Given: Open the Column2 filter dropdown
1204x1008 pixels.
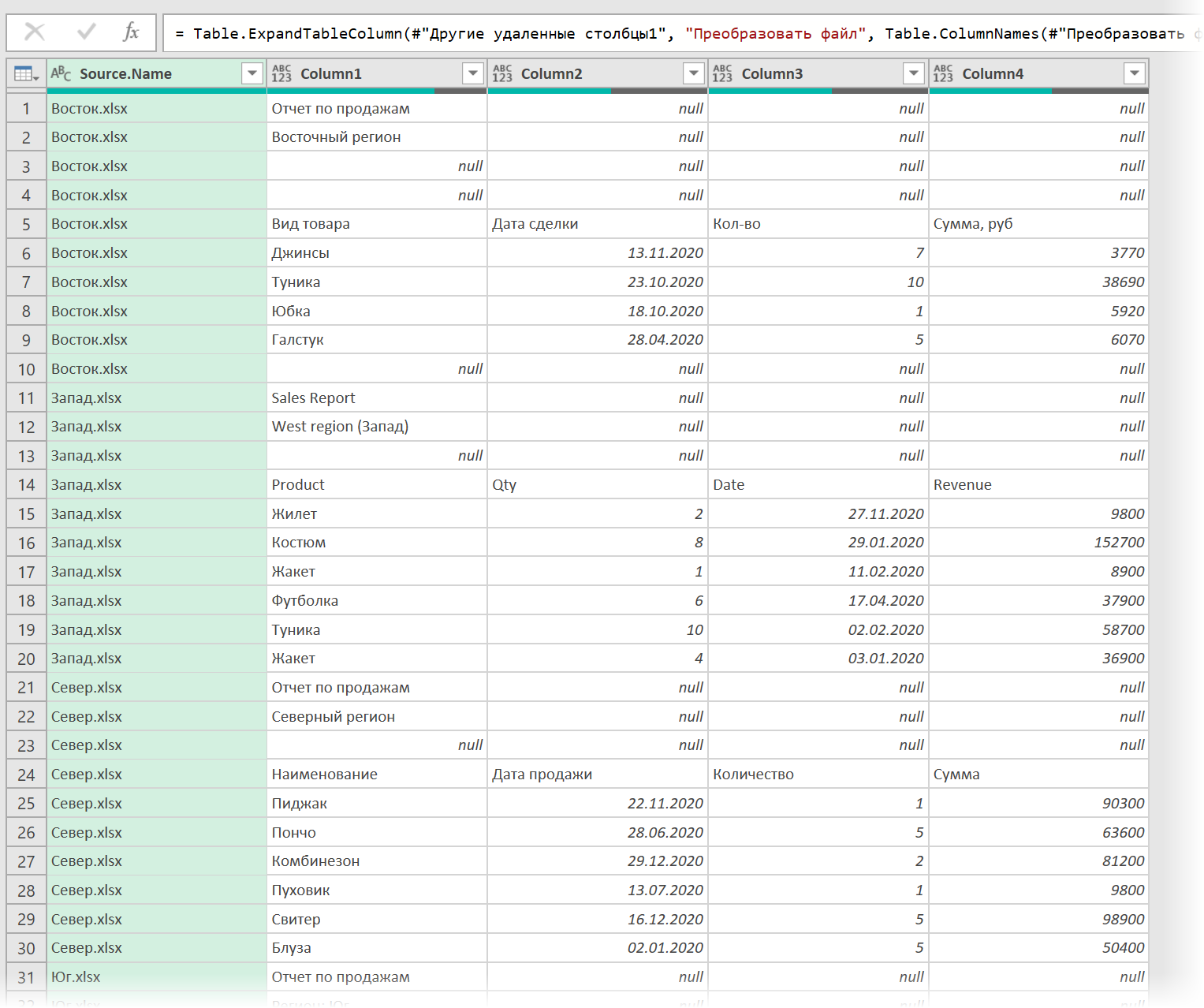Looking at the screenshot, I should [694, 73].
